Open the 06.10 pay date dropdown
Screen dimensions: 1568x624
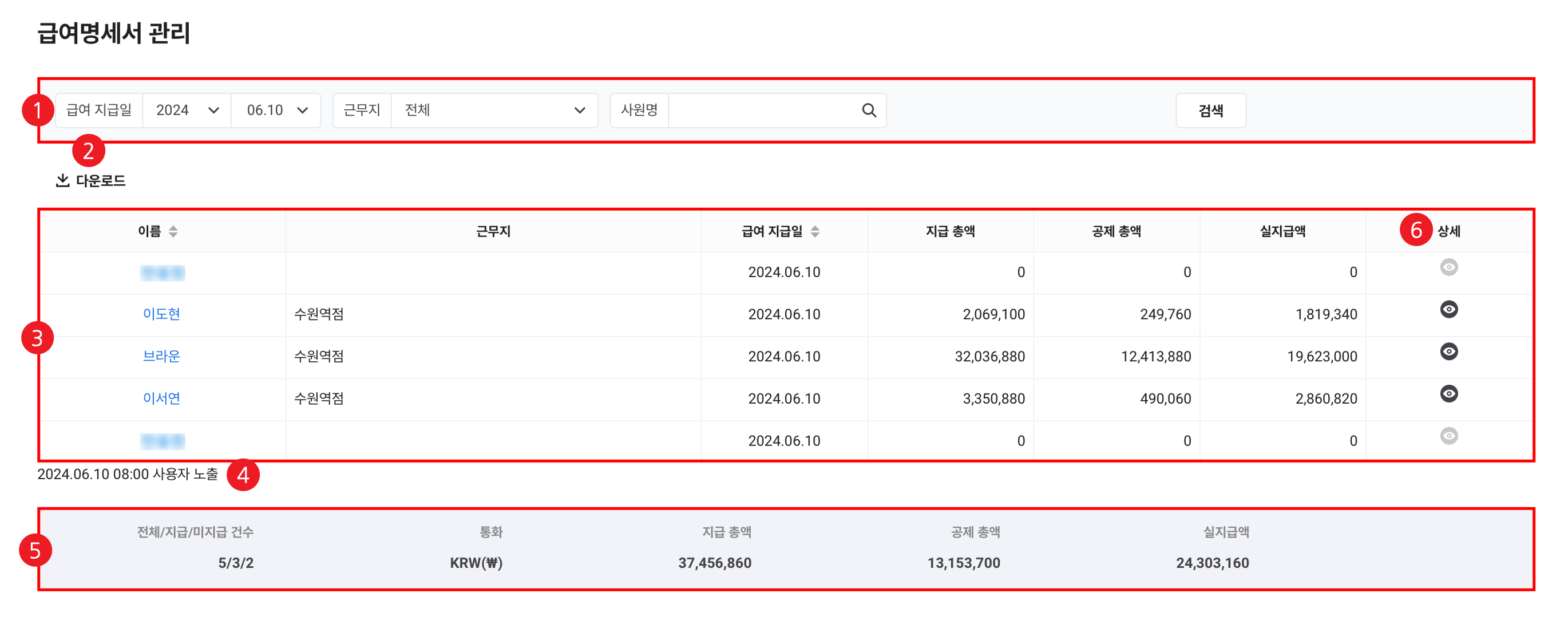(276, 110)
